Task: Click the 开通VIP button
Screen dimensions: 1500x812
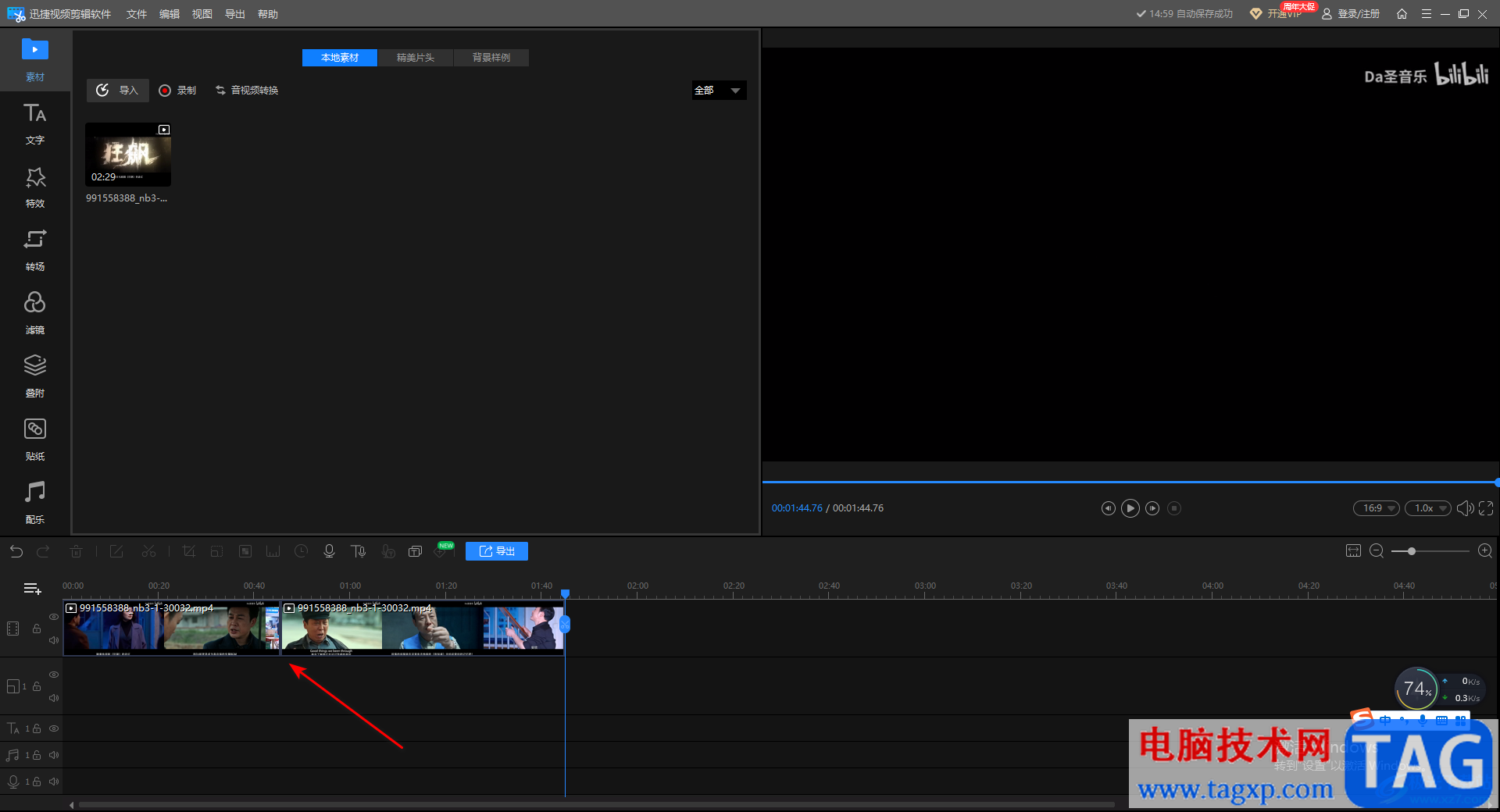Action: pyautogui.click(x=1277, y=14)
